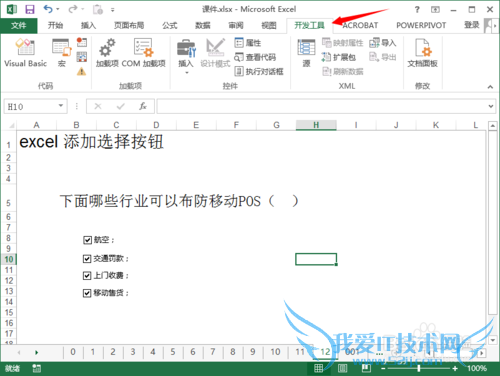Click the Record Macro icon
Viewport: 500px width, 376px height.
pos(82,42)
